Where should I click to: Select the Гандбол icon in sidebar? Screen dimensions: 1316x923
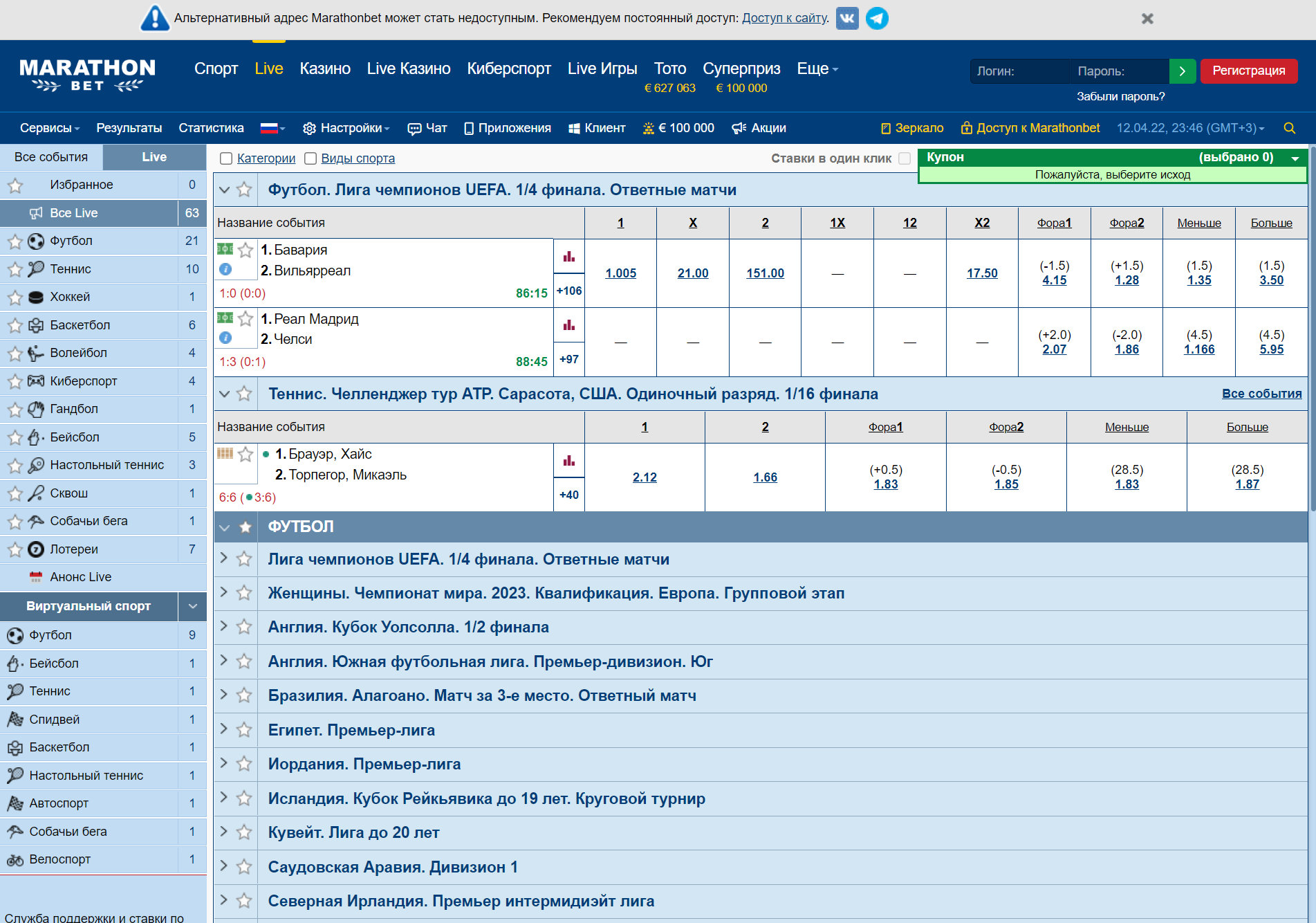tap(36, 409)
